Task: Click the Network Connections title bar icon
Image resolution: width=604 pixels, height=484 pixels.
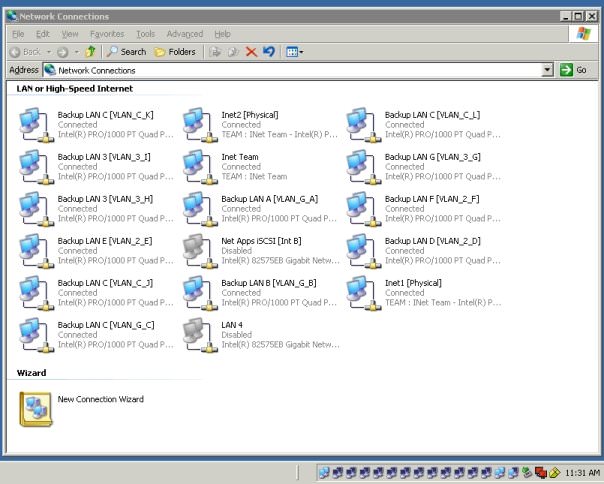Action: (x=12, y=16)
